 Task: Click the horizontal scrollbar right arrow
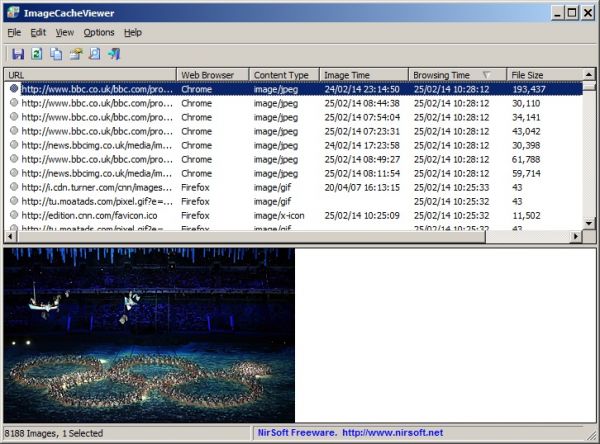pyautogui.click(x=575, y=237)
